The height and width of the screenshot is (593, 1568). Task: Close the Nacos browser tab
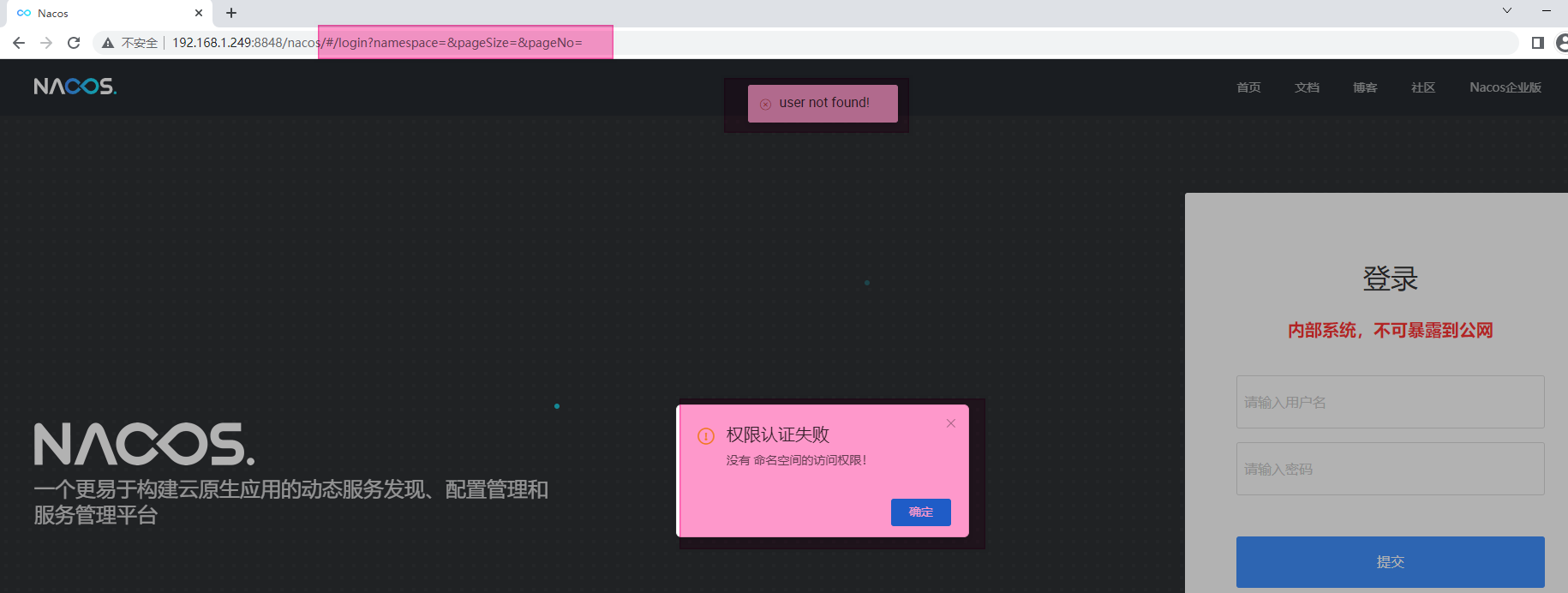[x=199, y=13]
